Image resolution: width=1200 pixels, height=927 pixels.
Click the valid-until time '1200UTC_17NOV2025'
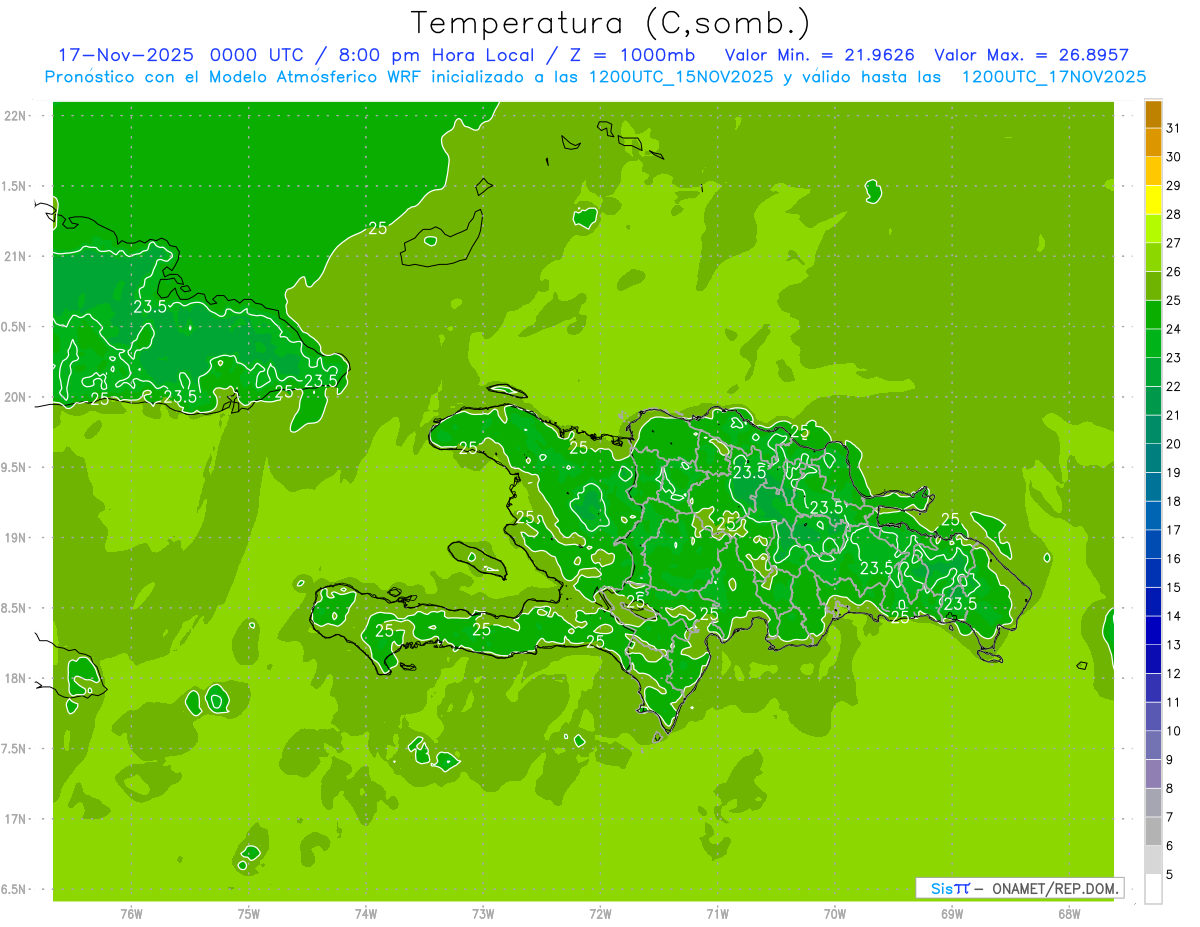pos(1054,77)
